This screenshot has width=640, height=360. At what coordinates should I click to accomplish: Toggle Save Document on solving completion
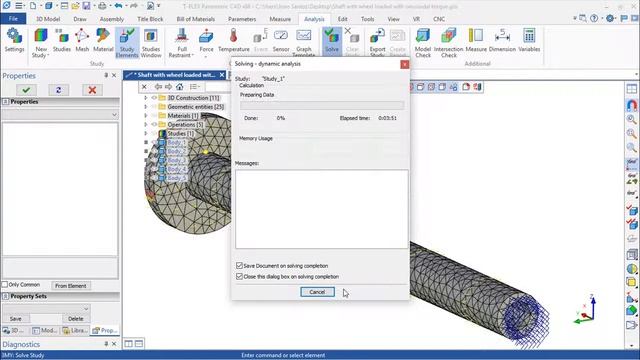240,265
